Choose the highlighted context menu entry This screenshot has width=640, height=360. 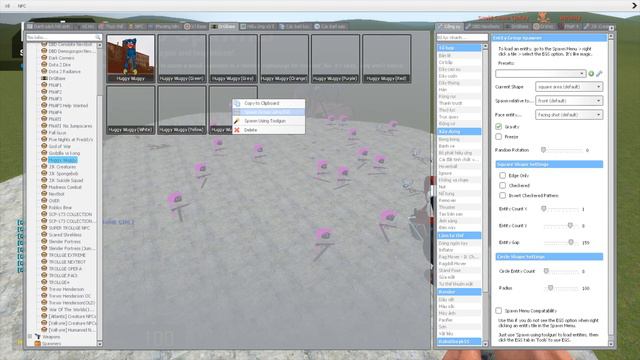[269, 112]
